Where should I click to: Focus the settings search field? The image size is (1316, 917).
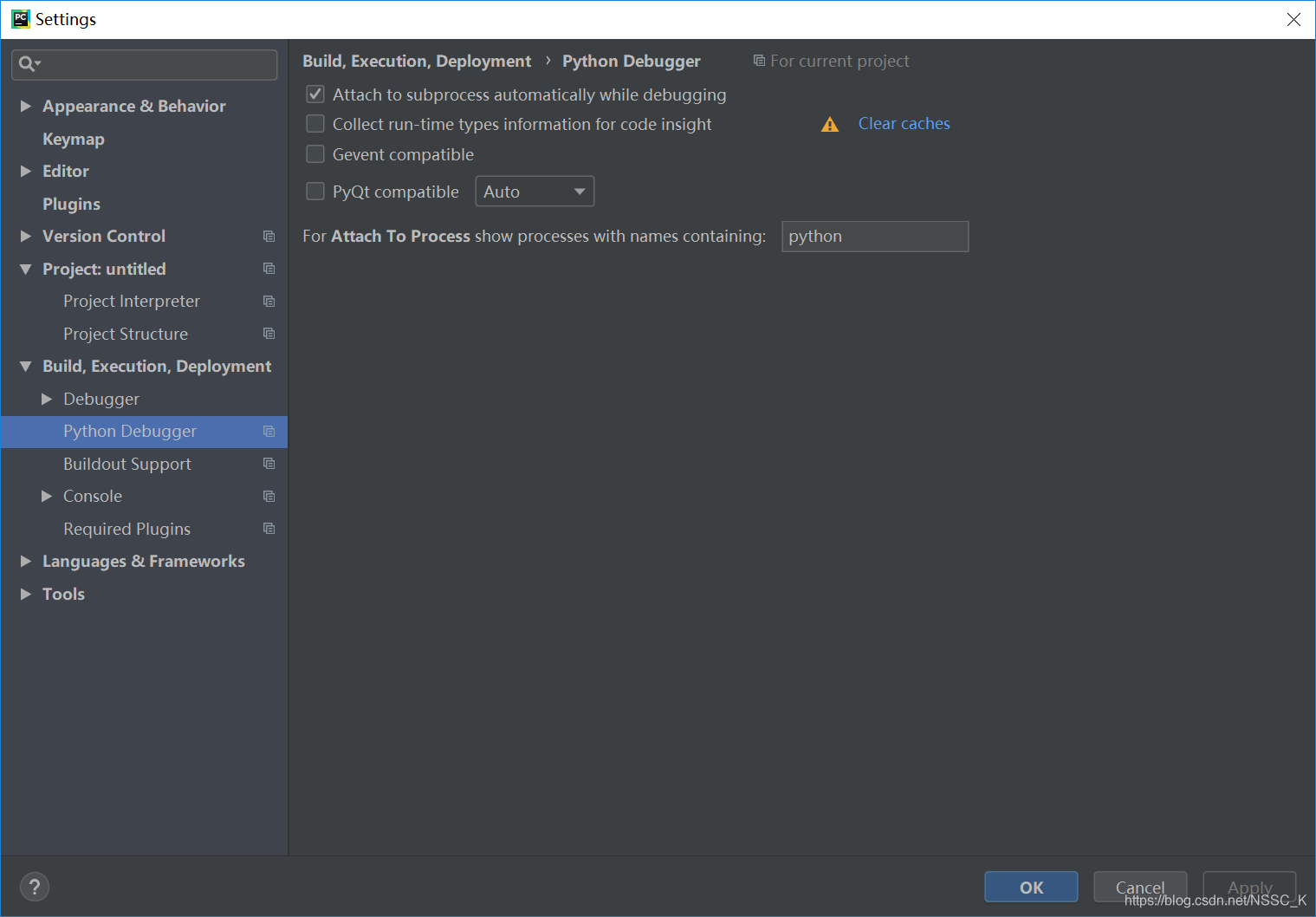pyautogui.click(x=145, y=64)
